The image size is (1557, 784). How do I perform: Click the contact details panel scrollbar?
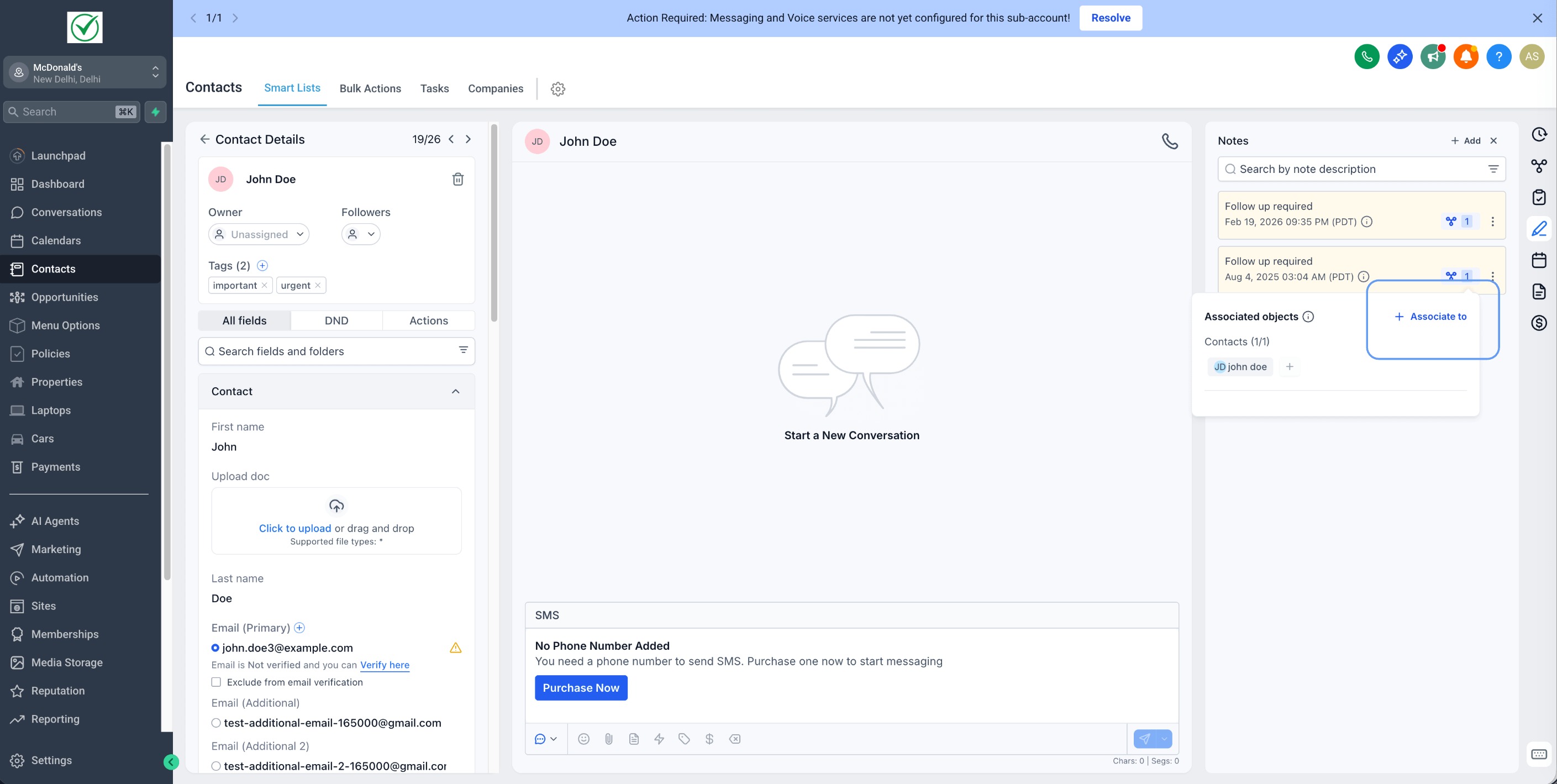pyautogui.click(x=494, y=224)
